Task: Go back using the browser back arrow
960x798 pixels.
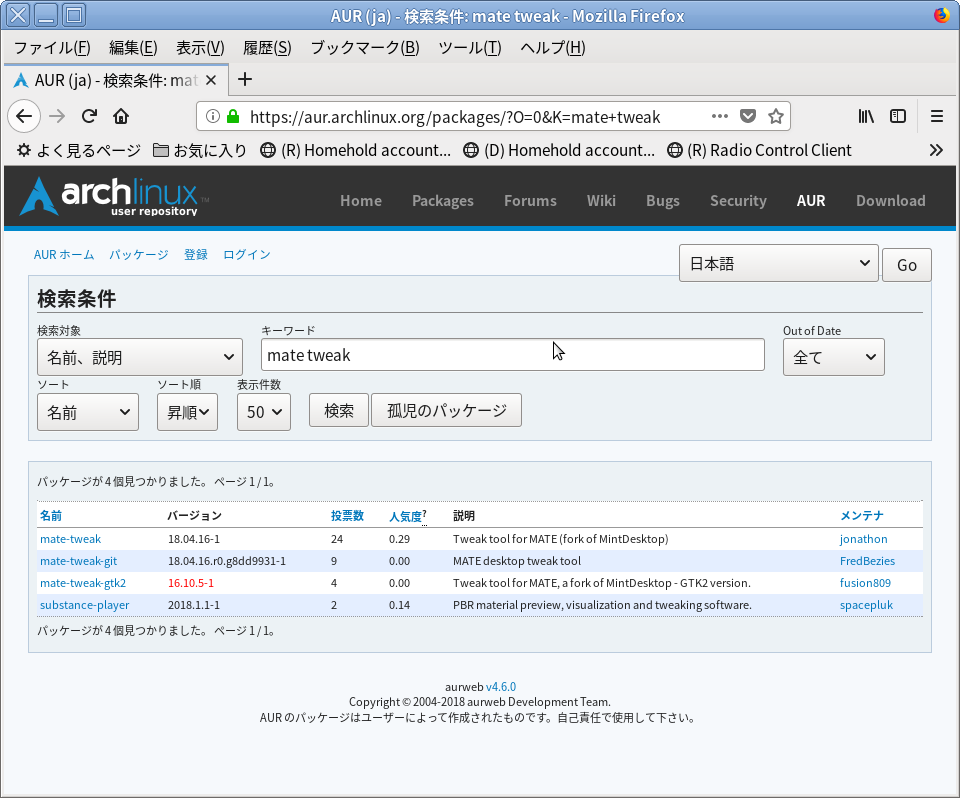Action: click(x=24, y=116)
